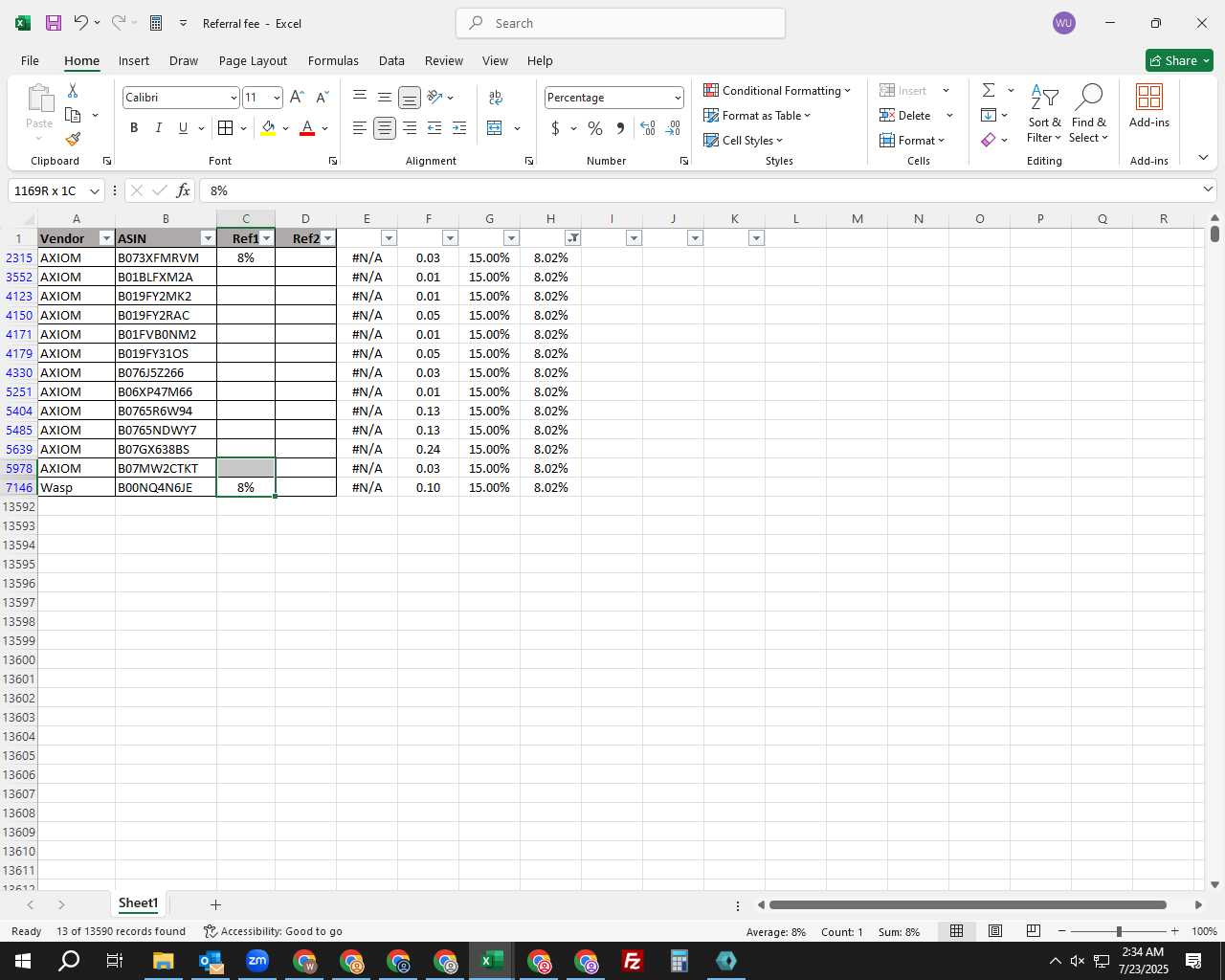This screenshot has width=1225, height=980.
Task: Toggle Italic formatting
Action: (159, 127)
